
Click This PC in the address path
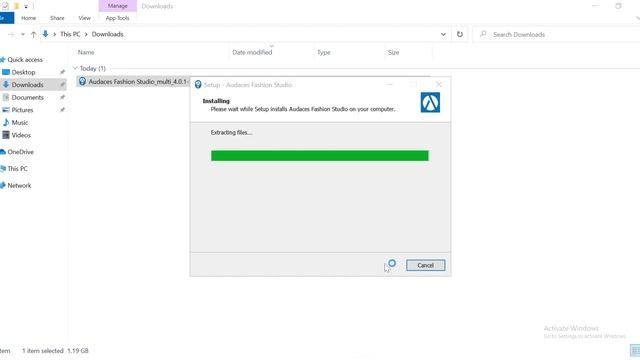pyautogui.click(x=70, y=34)
